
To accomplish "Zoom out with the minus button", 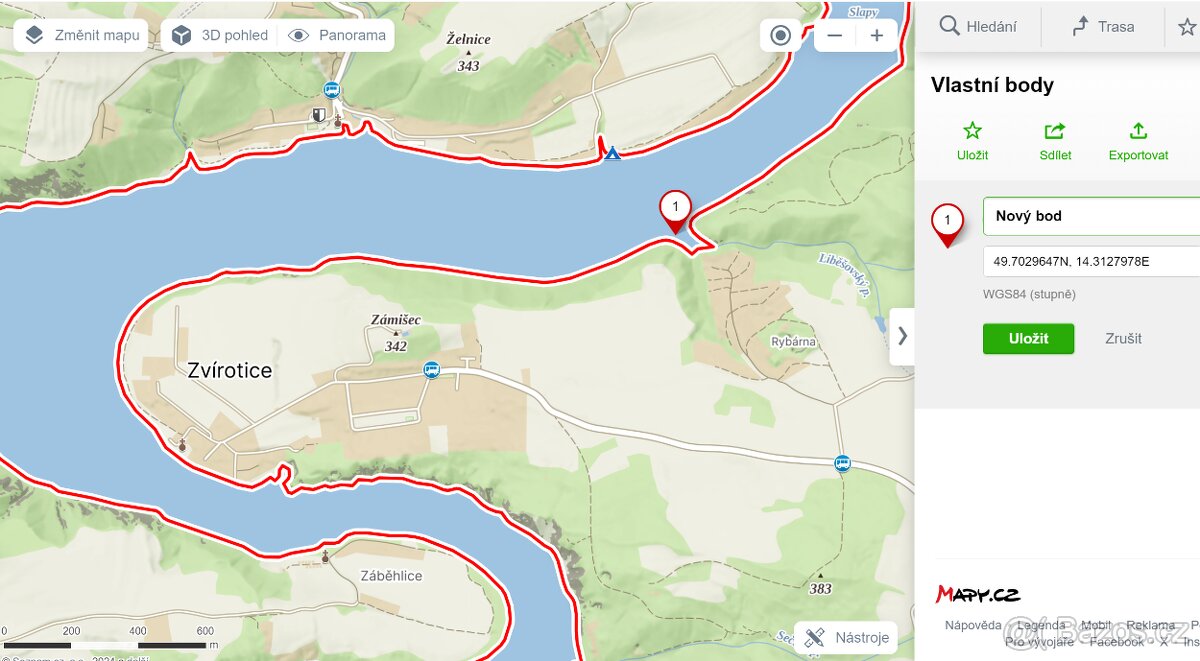I will pos(835,36).
